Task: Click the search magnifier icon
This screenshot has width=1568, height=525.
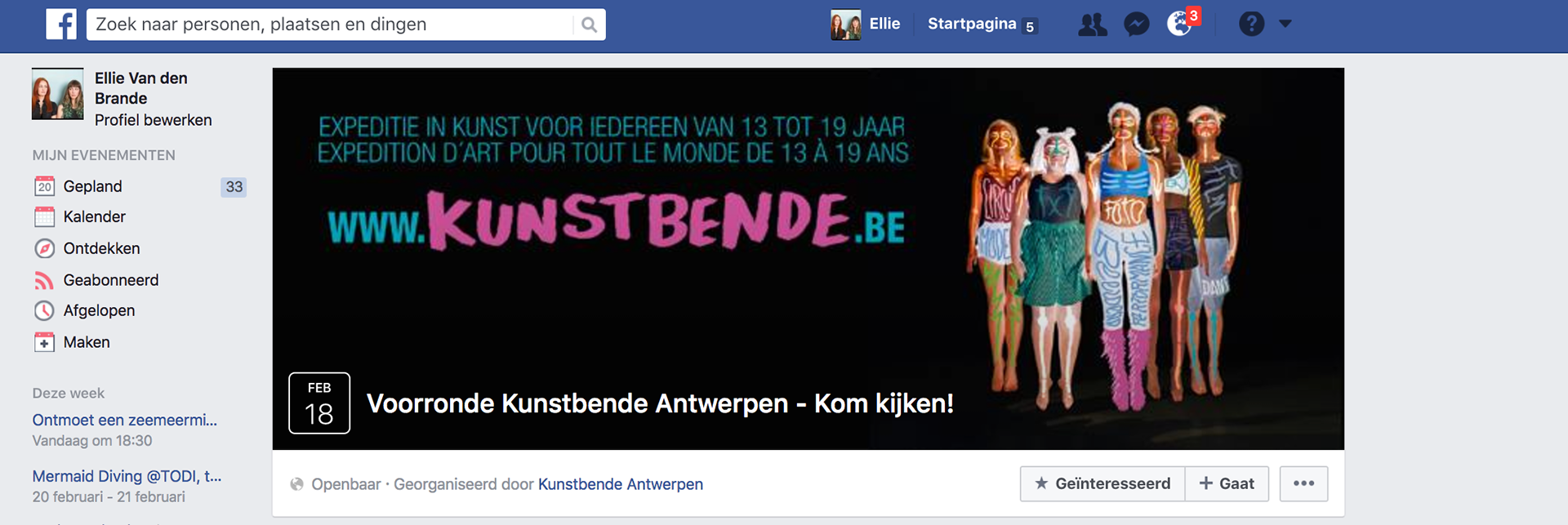Action: 589,24
